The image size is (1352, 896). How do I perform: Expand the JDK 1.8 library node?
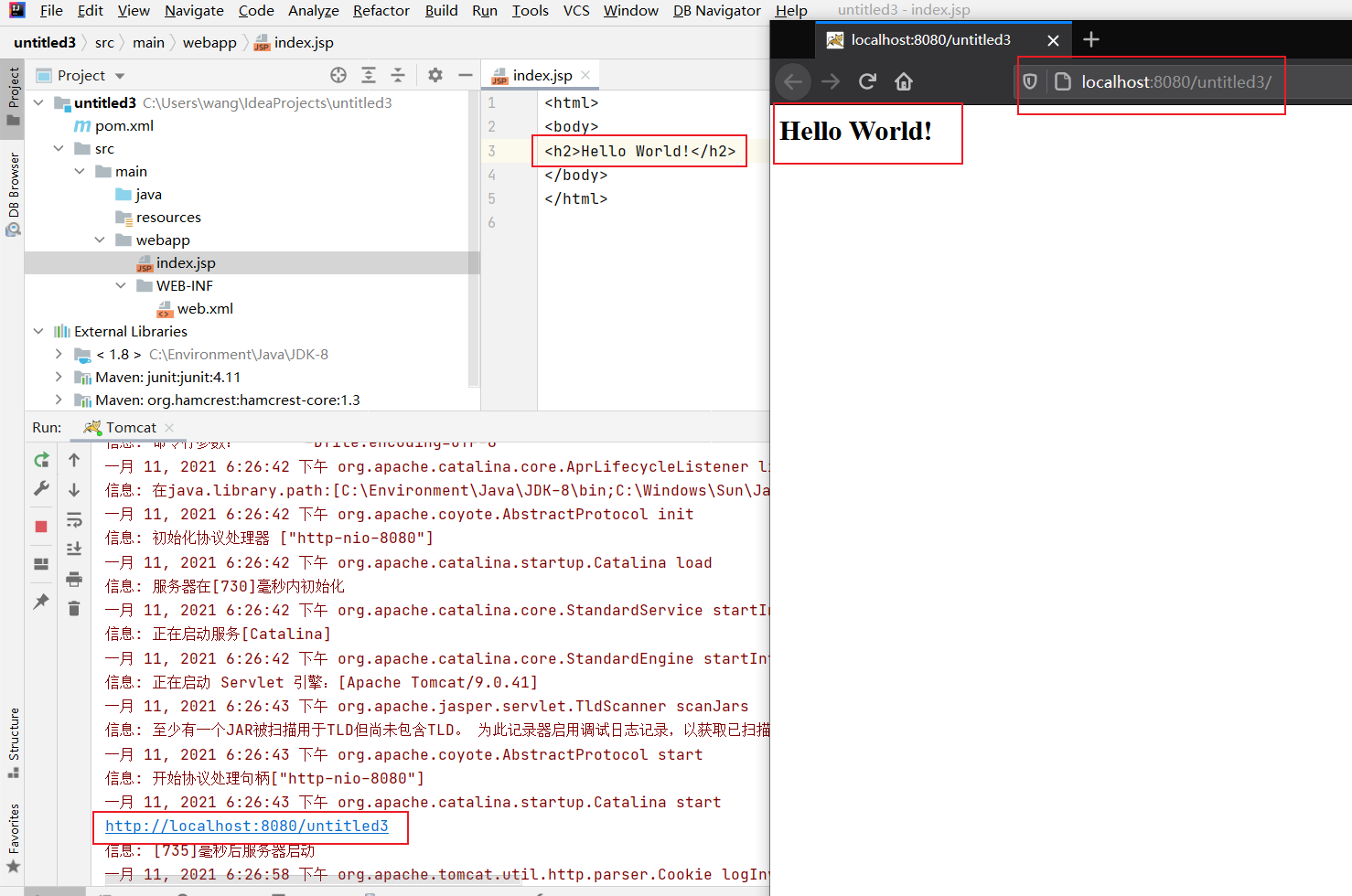pyautogui.click(x=59, y=354)
